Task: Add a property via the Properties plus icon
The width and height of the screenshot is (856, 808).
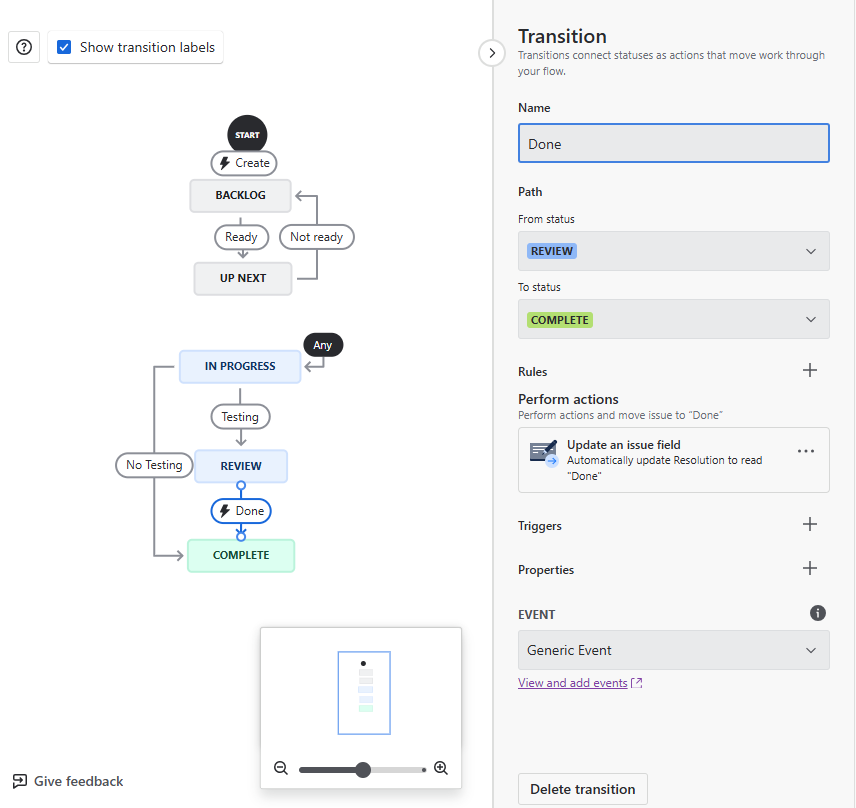Action: point(810,568)
